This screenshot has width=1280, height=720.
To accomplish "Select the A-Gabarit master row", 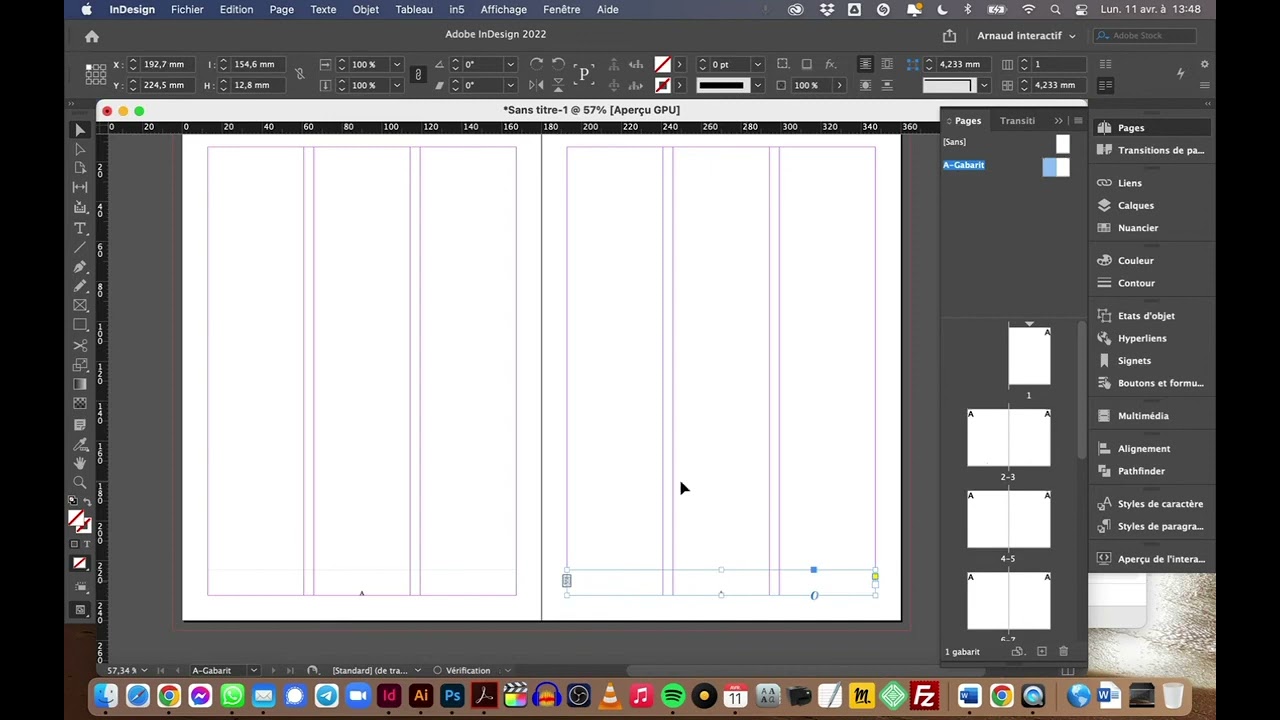I will click(x=1006, y=165).
